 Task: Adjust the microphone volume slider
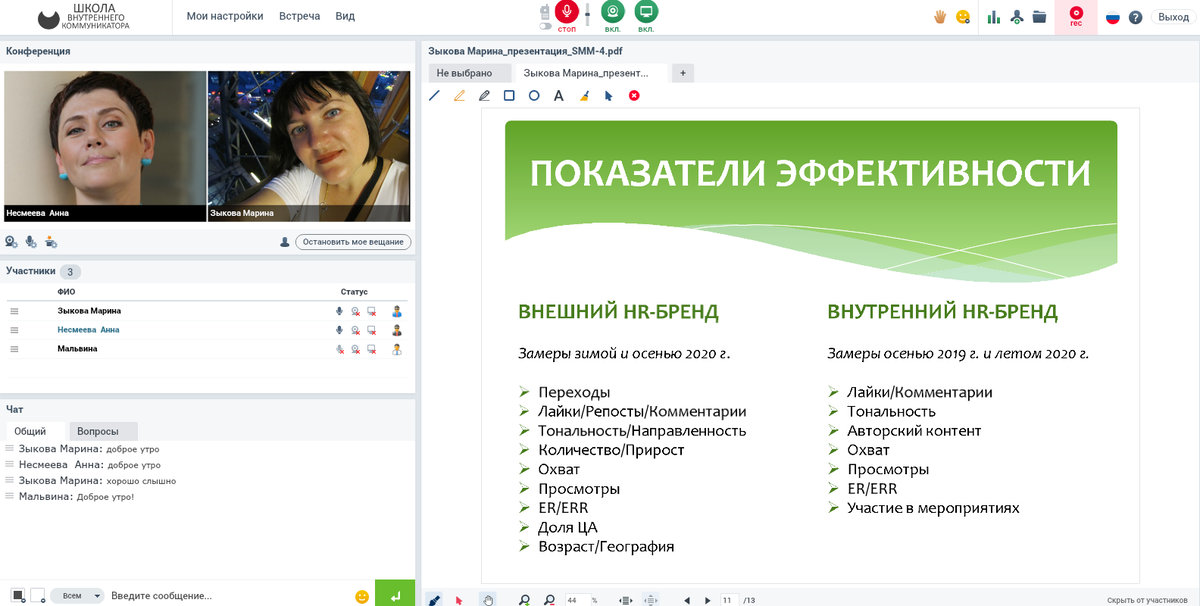point(588,14)
